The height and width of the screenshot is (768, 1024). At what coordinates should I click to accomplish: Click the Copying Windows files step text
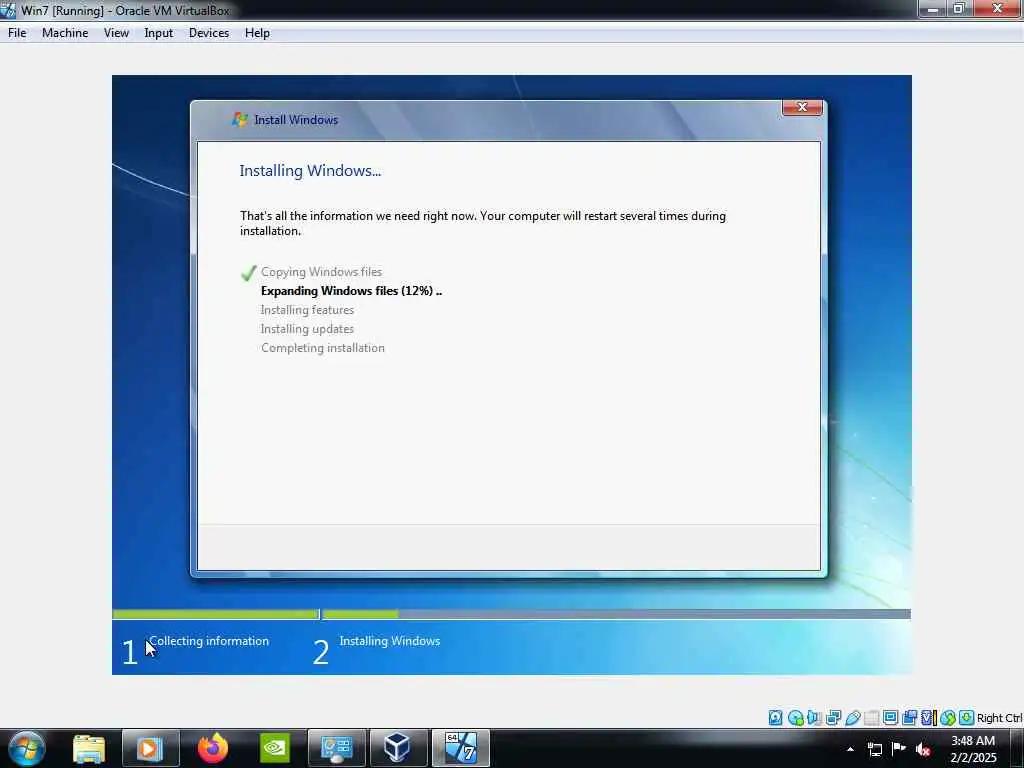(321, 272)
